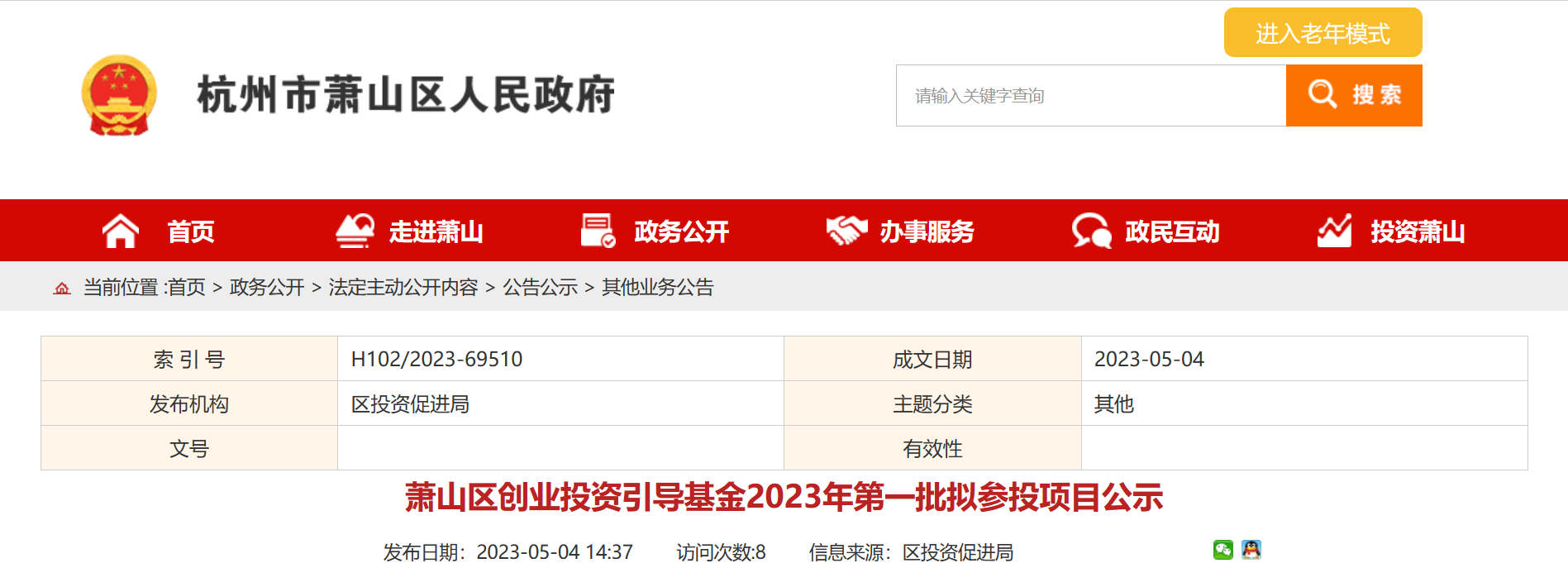Open the 投资萧山 navigation menu item
Screen dimensions: 1568x587
point(1418,231)
